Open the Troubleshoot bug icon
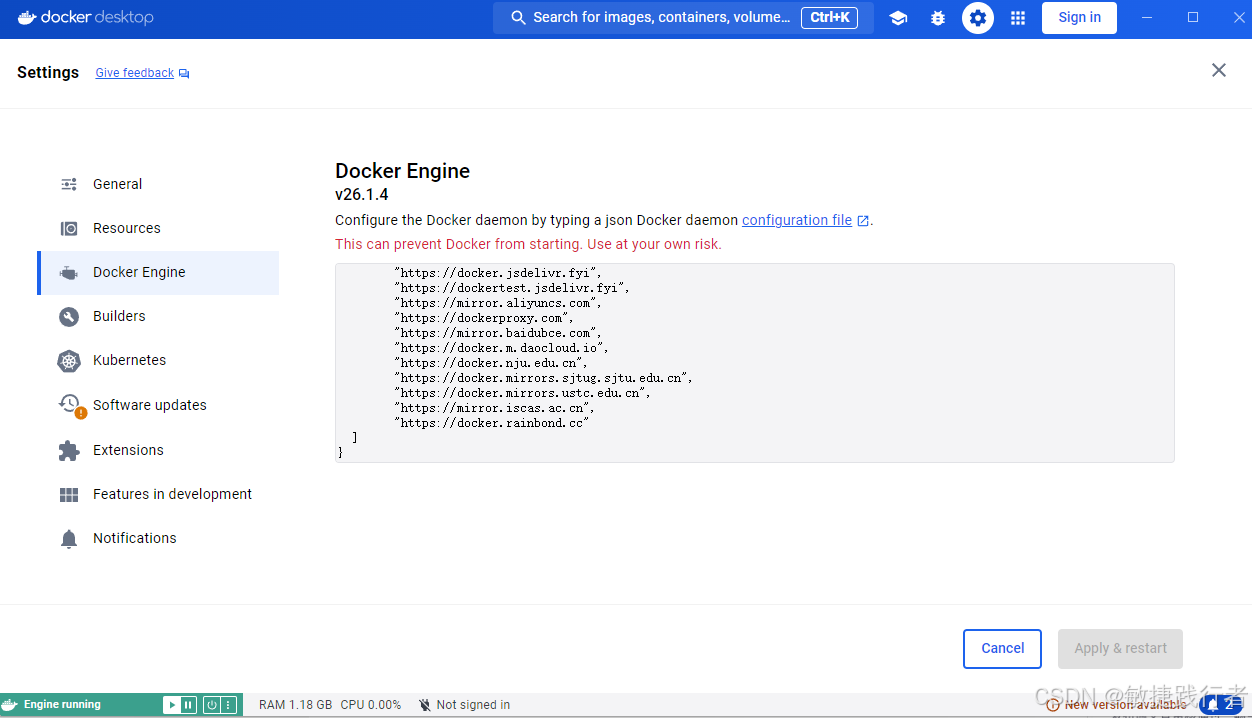The height and width of the screenshot is (718, 1252). [x=938, y=18]
